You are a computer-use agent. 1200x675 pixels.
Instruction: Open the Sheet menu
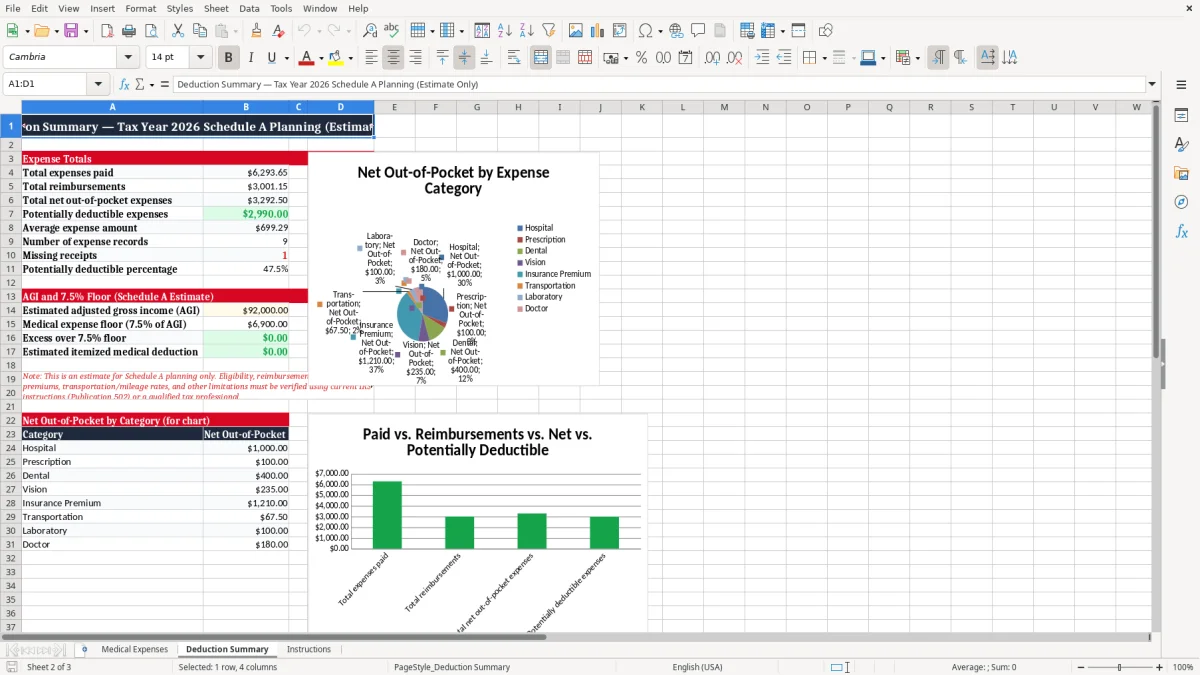(216, 8)
